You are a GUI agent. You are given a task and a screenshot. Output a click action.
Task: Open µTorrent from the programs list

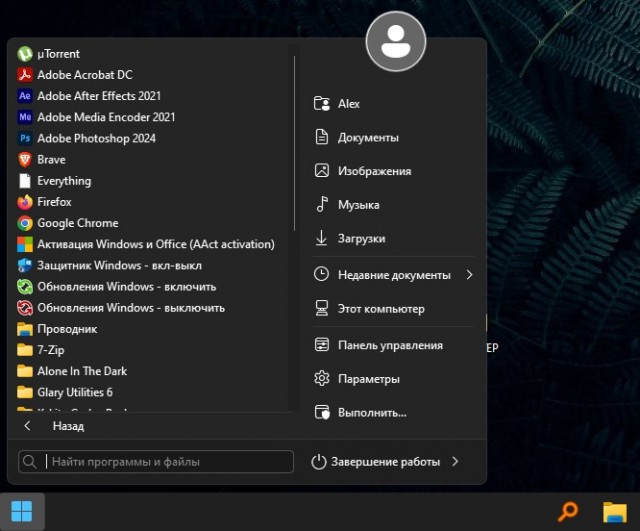point(48,54)
